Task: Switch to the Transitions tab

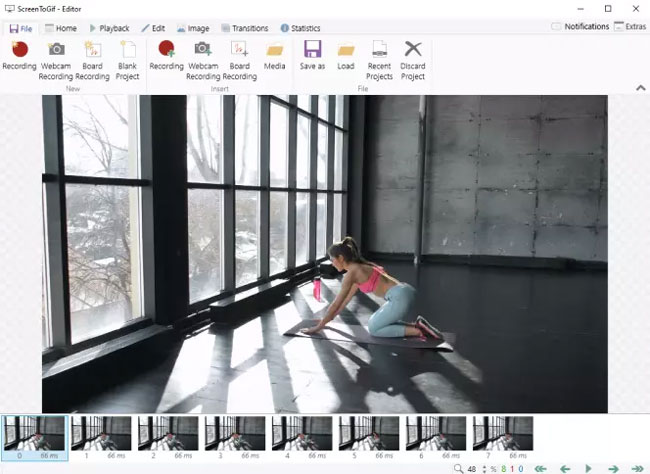Action: (x=245, y=28)
